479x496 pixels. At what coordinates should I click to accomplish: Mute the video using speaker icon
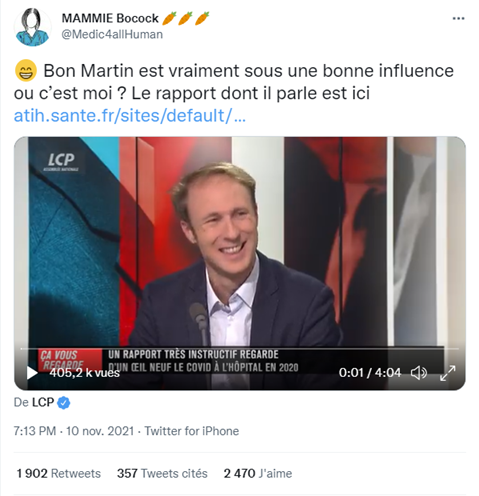(x=419, y=373)
